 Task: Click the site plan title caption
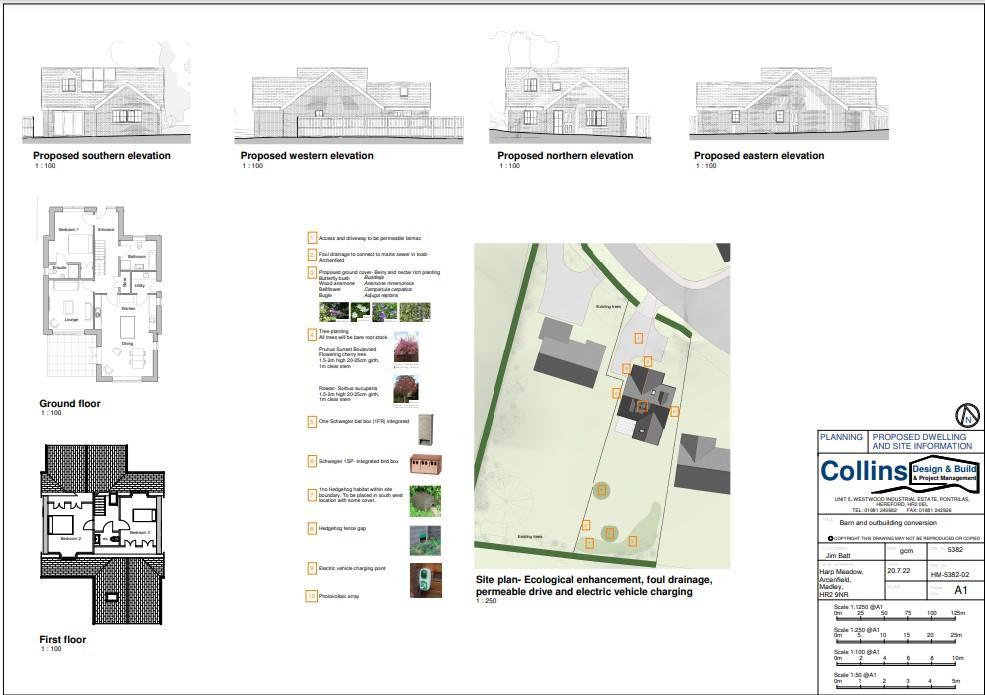[x=594, y=586]
